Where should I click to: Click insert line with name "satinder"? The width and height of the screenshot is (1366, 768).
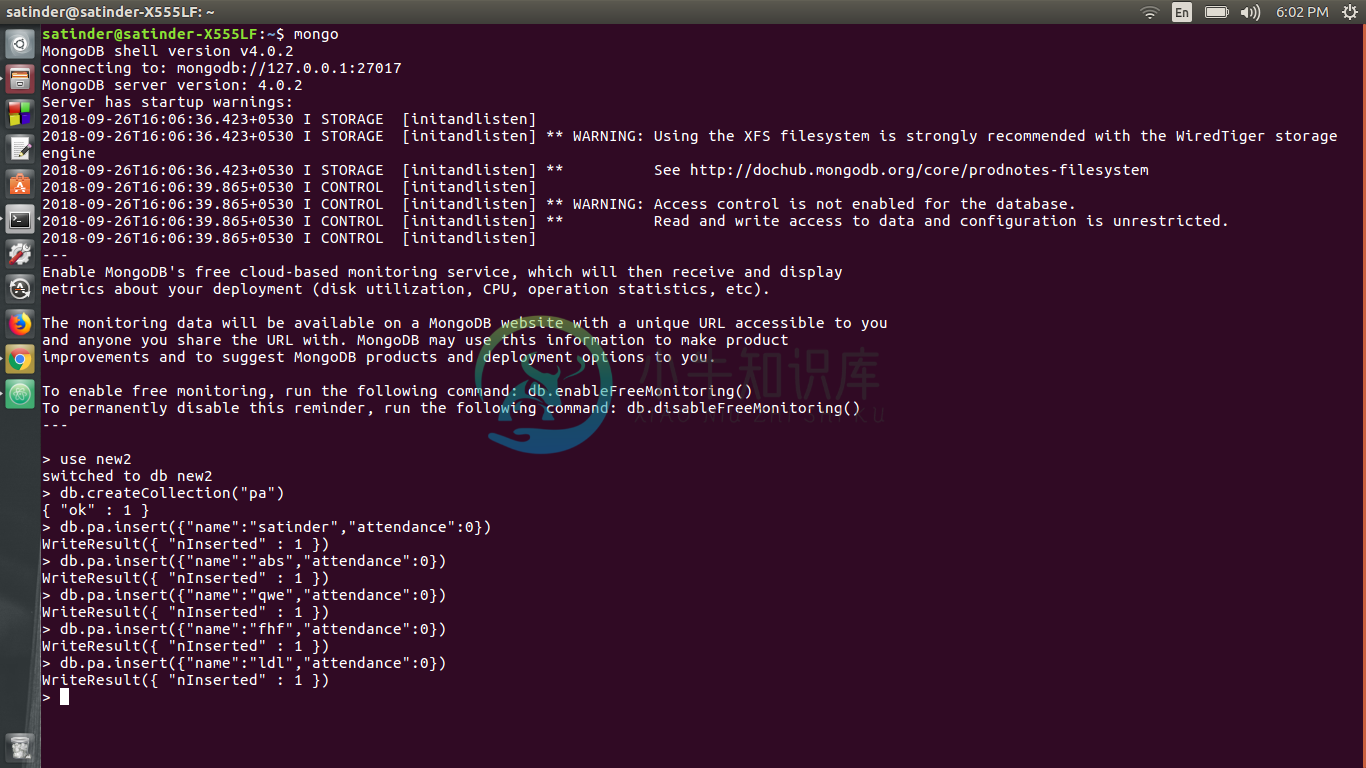267,527
